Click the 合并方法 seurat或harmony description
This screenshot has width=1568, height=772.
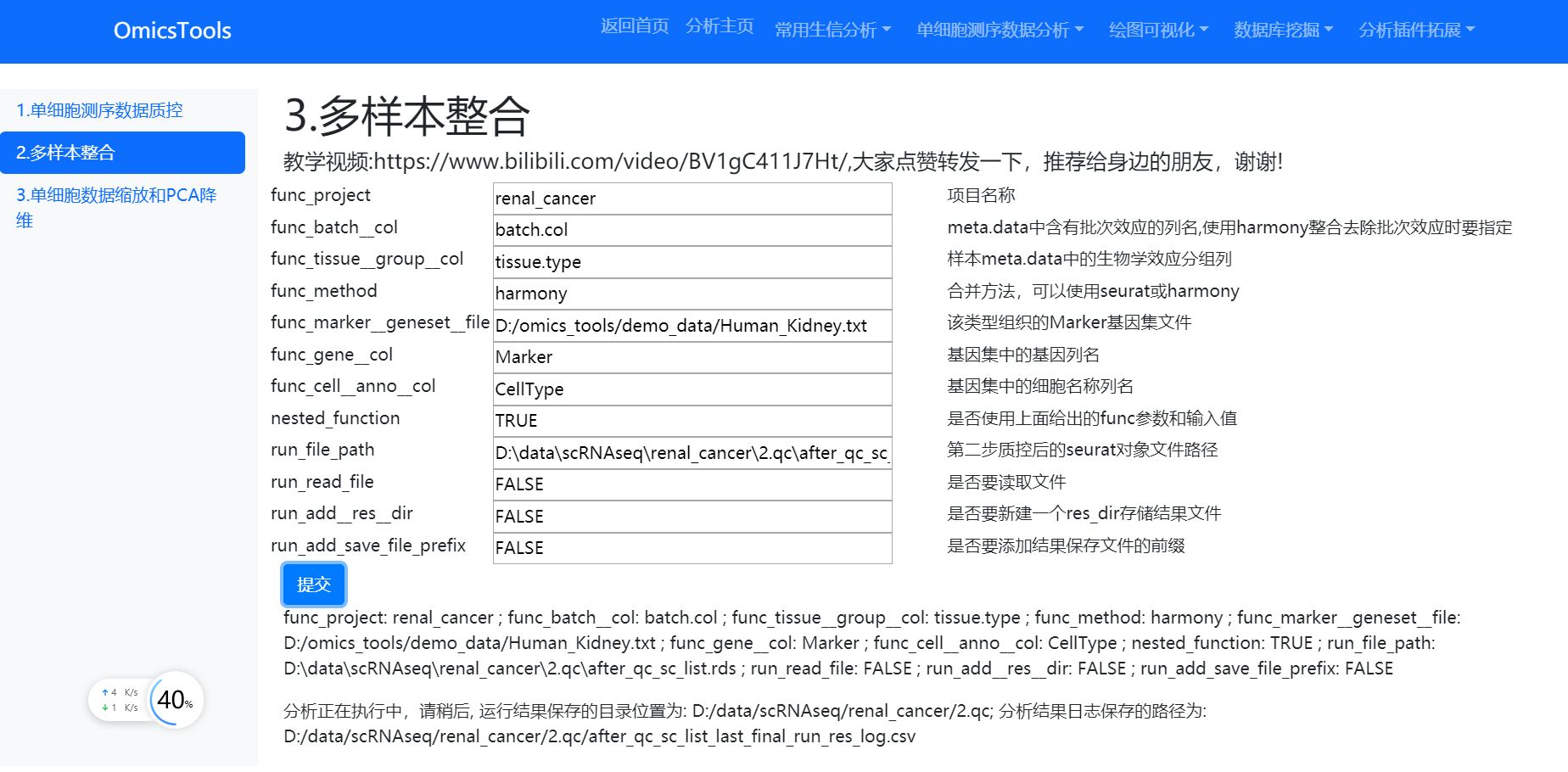pos(1093,291)
